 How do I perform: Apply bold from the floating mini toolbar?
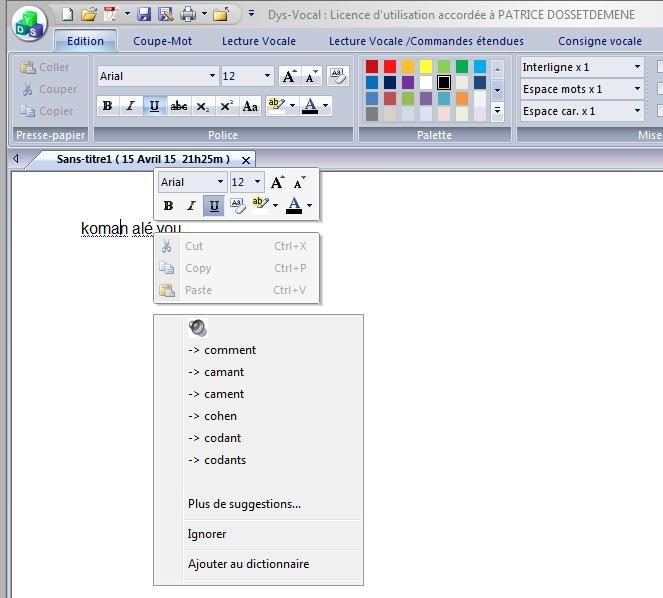[x=168, y=206]
